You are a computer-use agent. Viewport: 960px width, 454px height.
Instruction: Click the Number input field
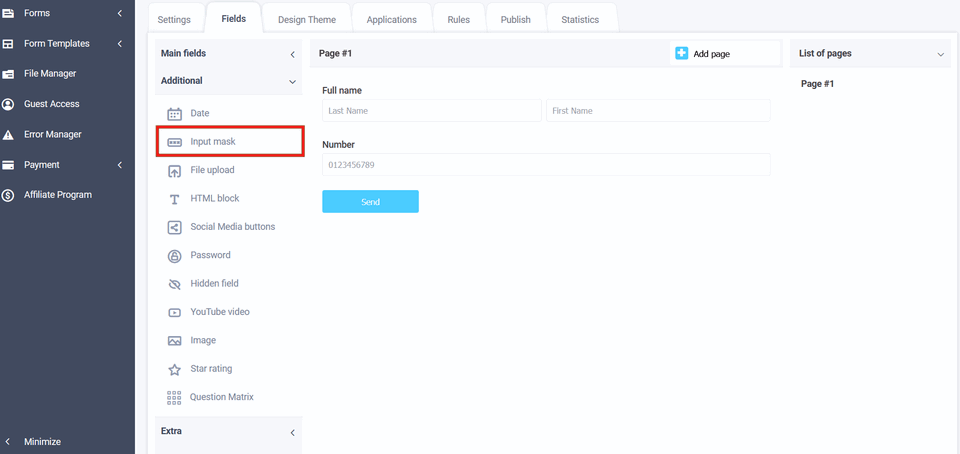[x=546, y=164]
